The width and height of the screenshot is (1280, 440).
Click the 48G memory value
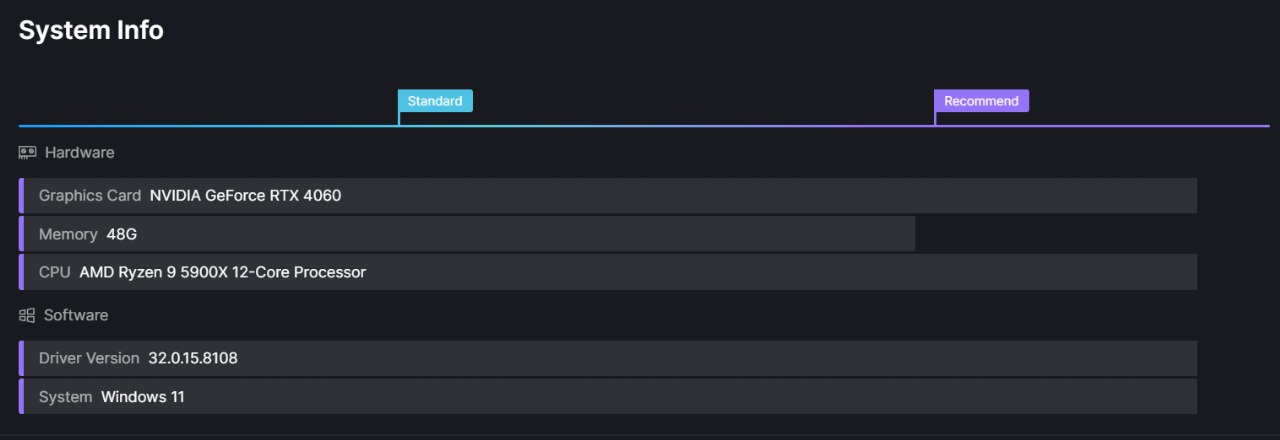point(121,234)
